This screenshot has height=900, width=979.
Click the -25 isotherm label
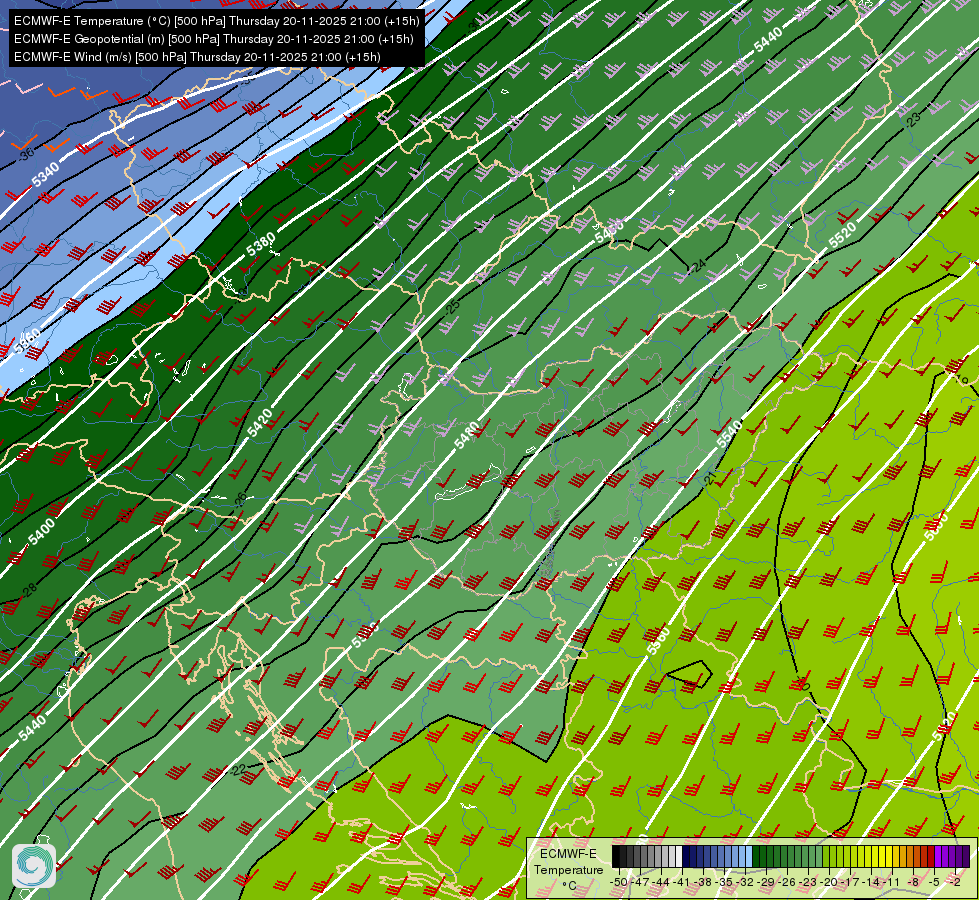coord(452,305)
